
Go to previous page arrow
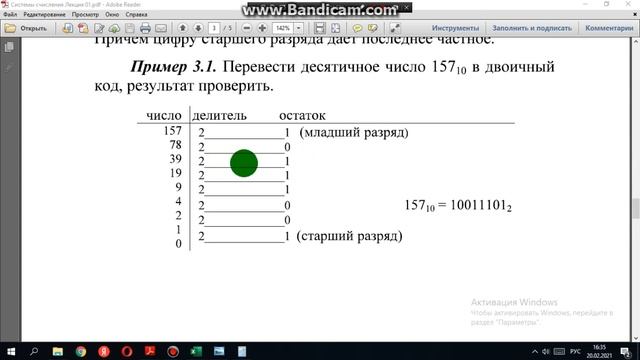click(x=183, y=28)
